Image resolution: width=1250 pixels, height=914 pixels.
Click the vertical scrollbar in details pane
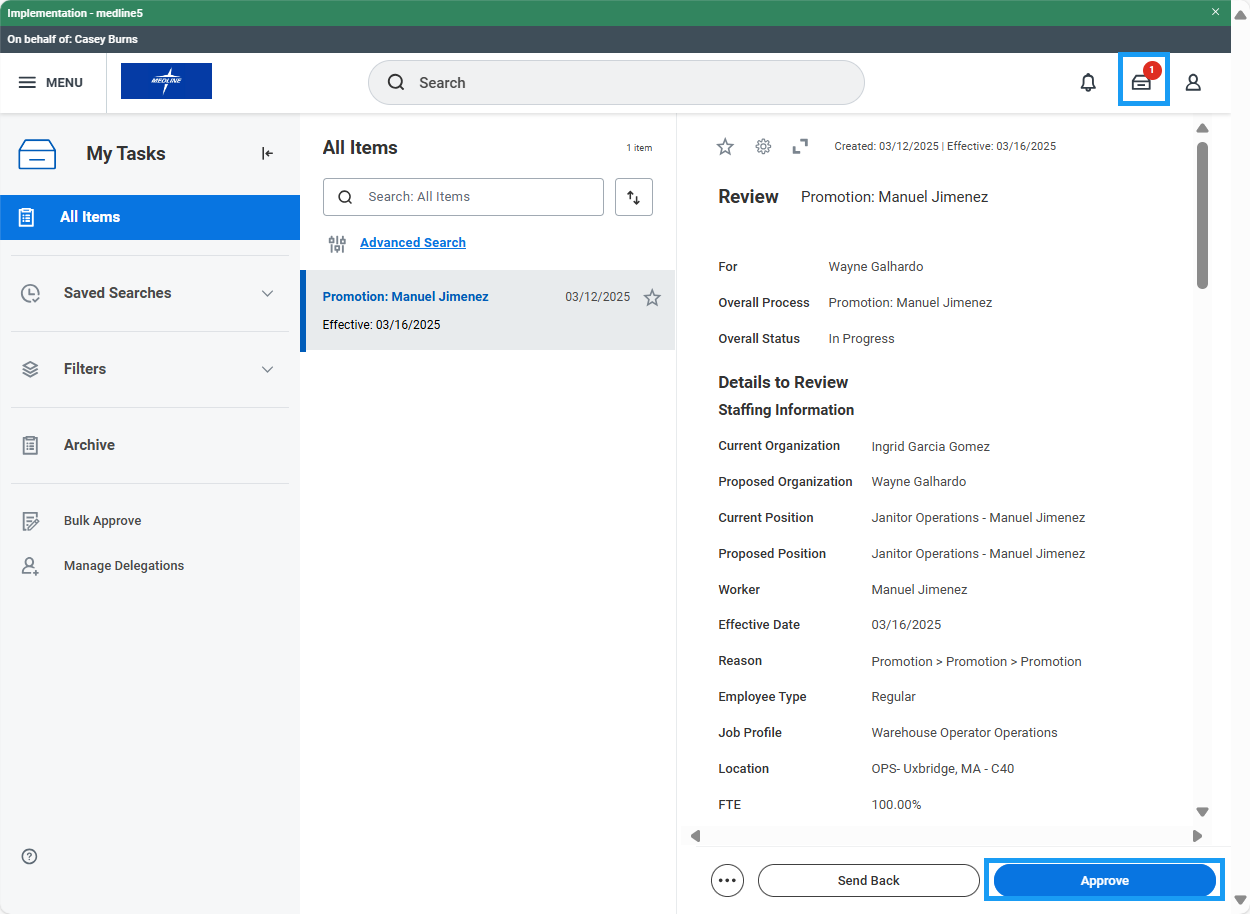click(1202, 215)
